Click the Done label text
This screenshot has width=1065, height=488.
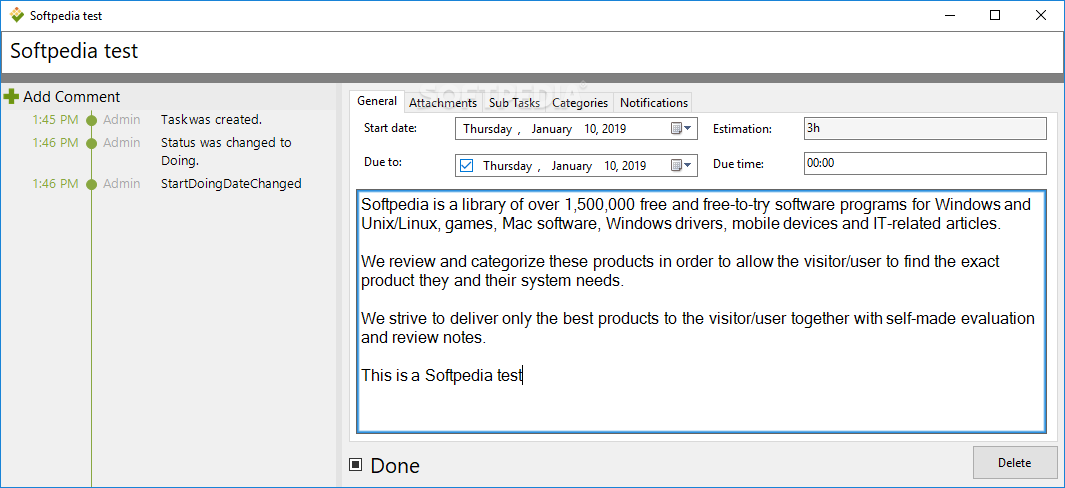(395, 466)
